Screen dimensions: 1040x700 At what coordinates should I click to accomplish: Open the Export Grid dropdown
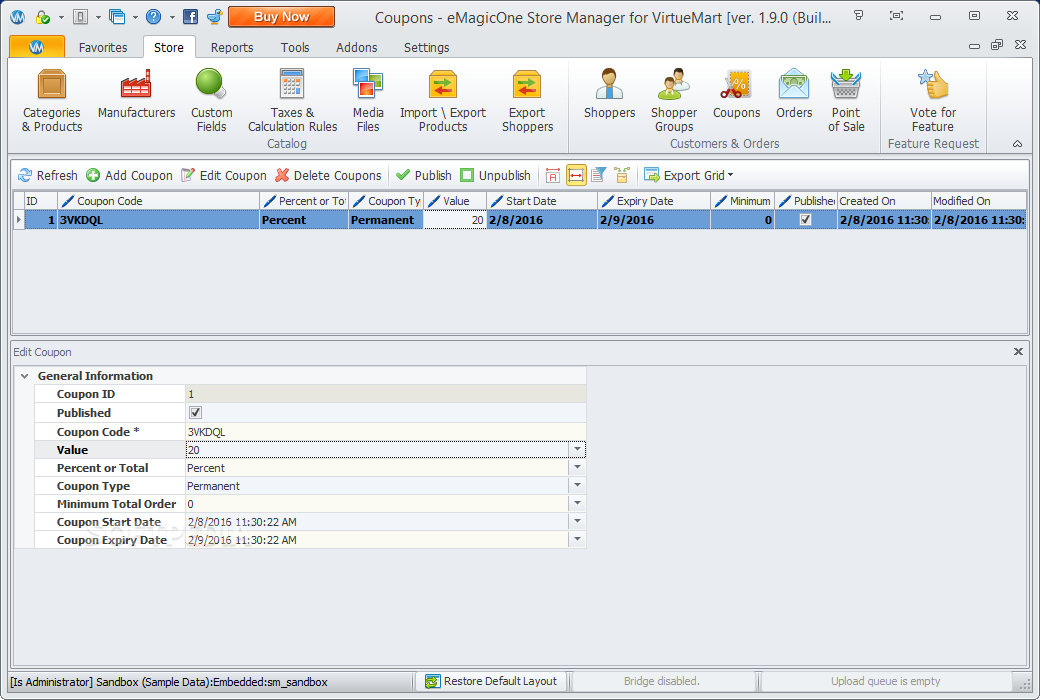tap(689, 175)
